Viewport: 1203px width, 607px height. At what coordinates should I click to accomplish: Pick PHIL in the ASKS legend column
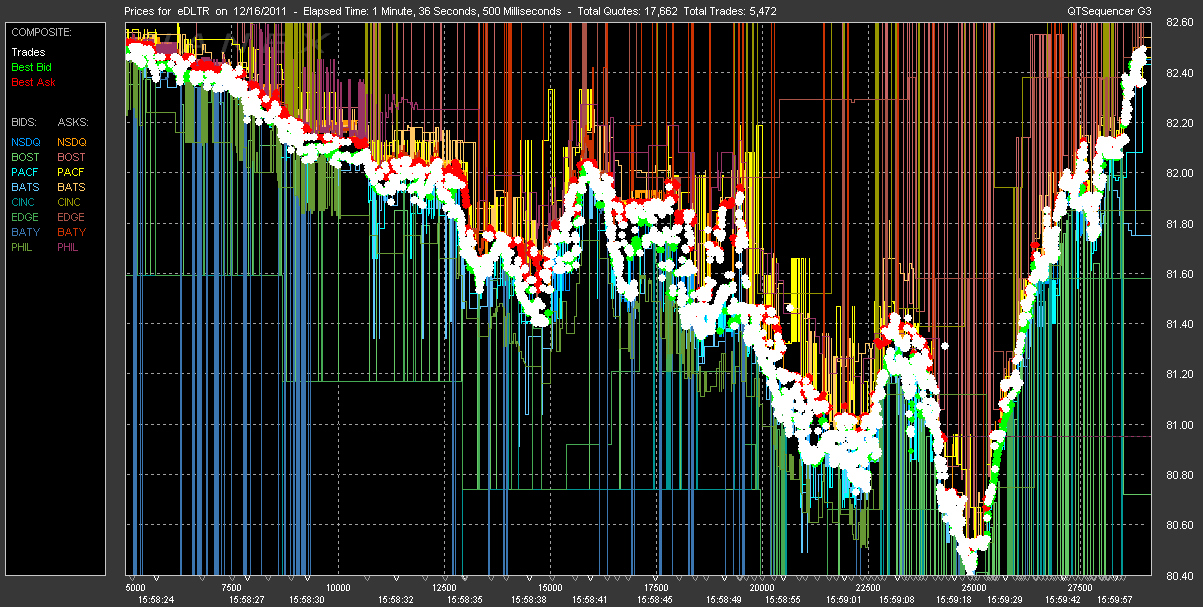tap(70, 247)
